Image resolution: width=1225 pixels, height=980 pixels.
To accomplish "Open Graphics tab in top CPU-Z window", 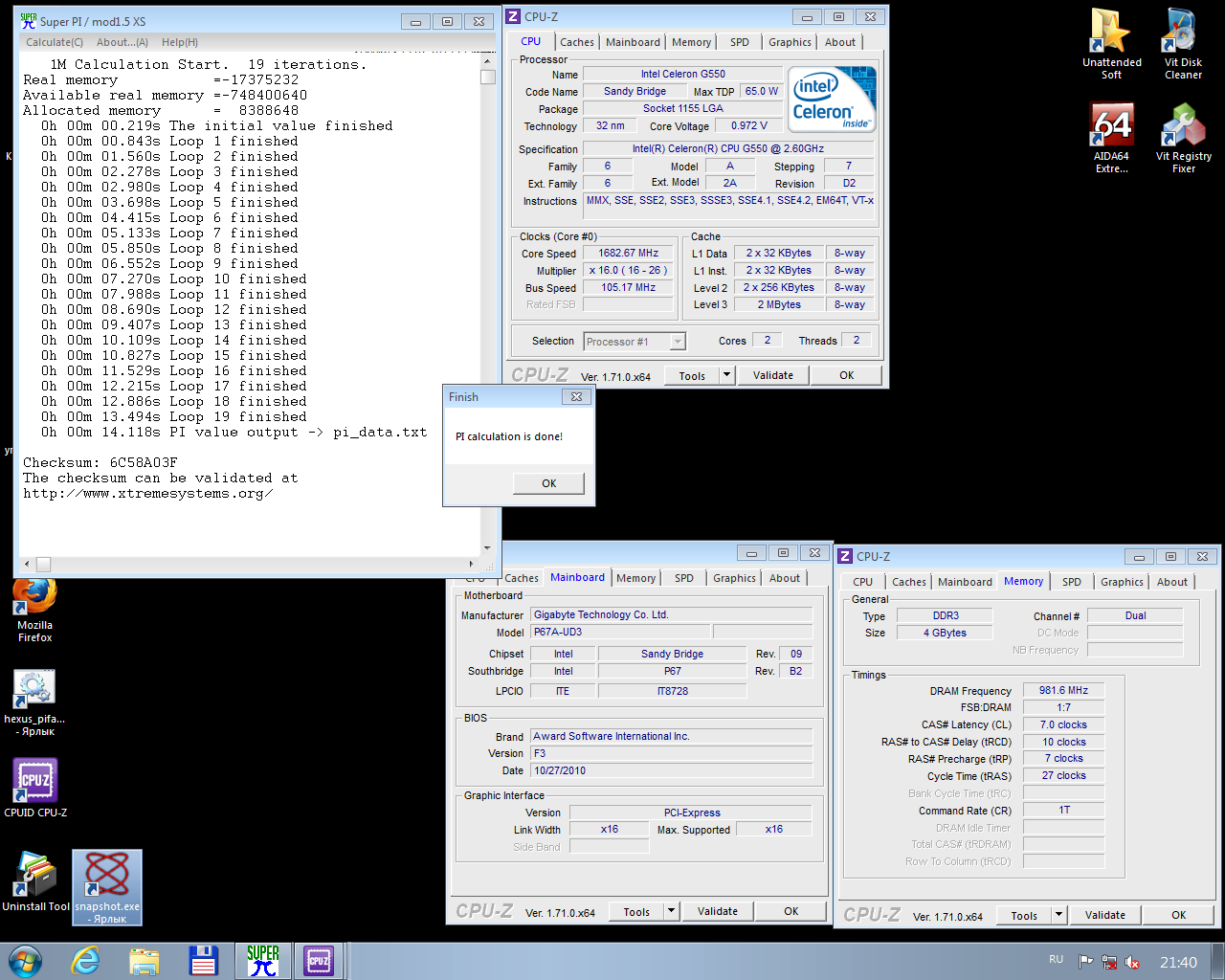I will click(x=790, y=42).
